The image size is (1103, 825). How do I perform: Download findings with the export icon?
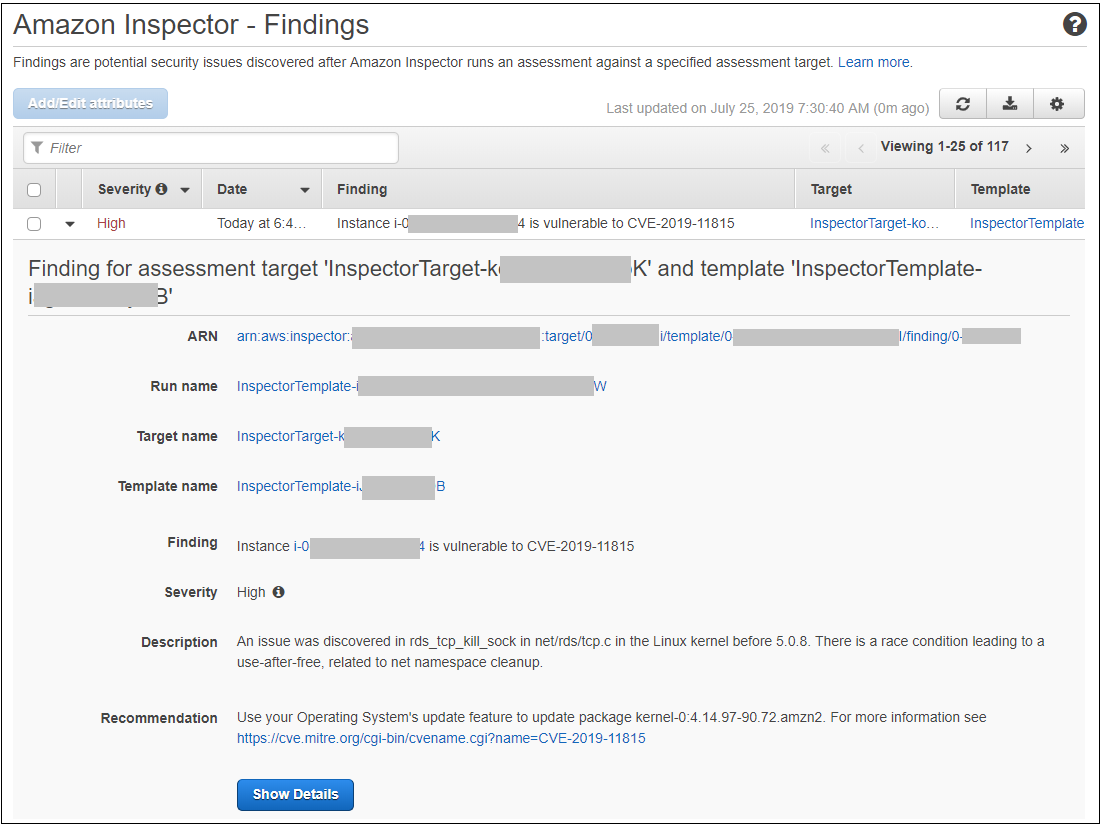click(x=1009, y=104)
